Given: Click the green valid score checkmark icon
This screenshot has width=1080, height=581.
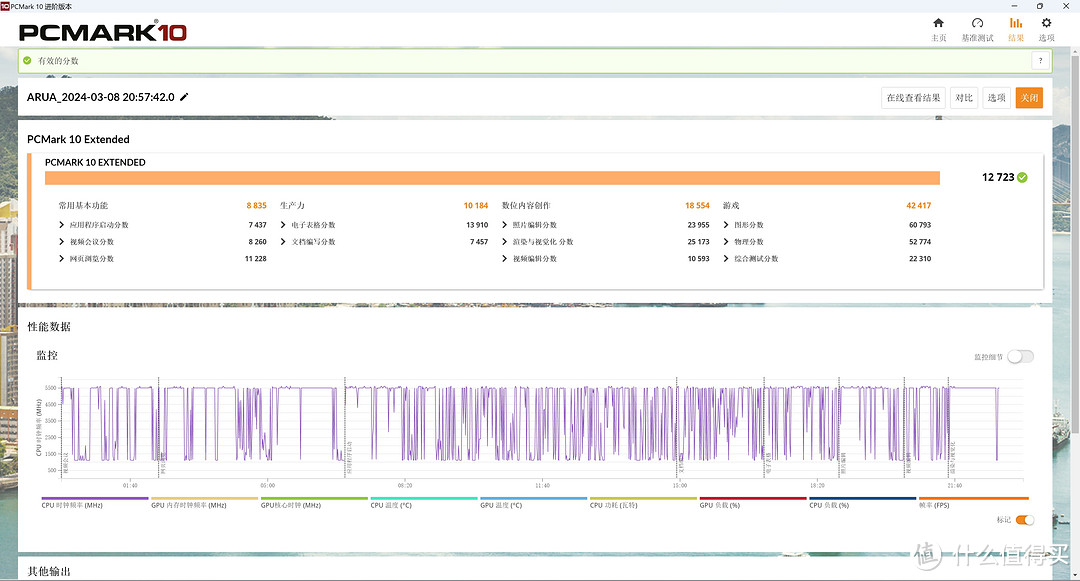Looking at the screenshot, I should [27, 61].
